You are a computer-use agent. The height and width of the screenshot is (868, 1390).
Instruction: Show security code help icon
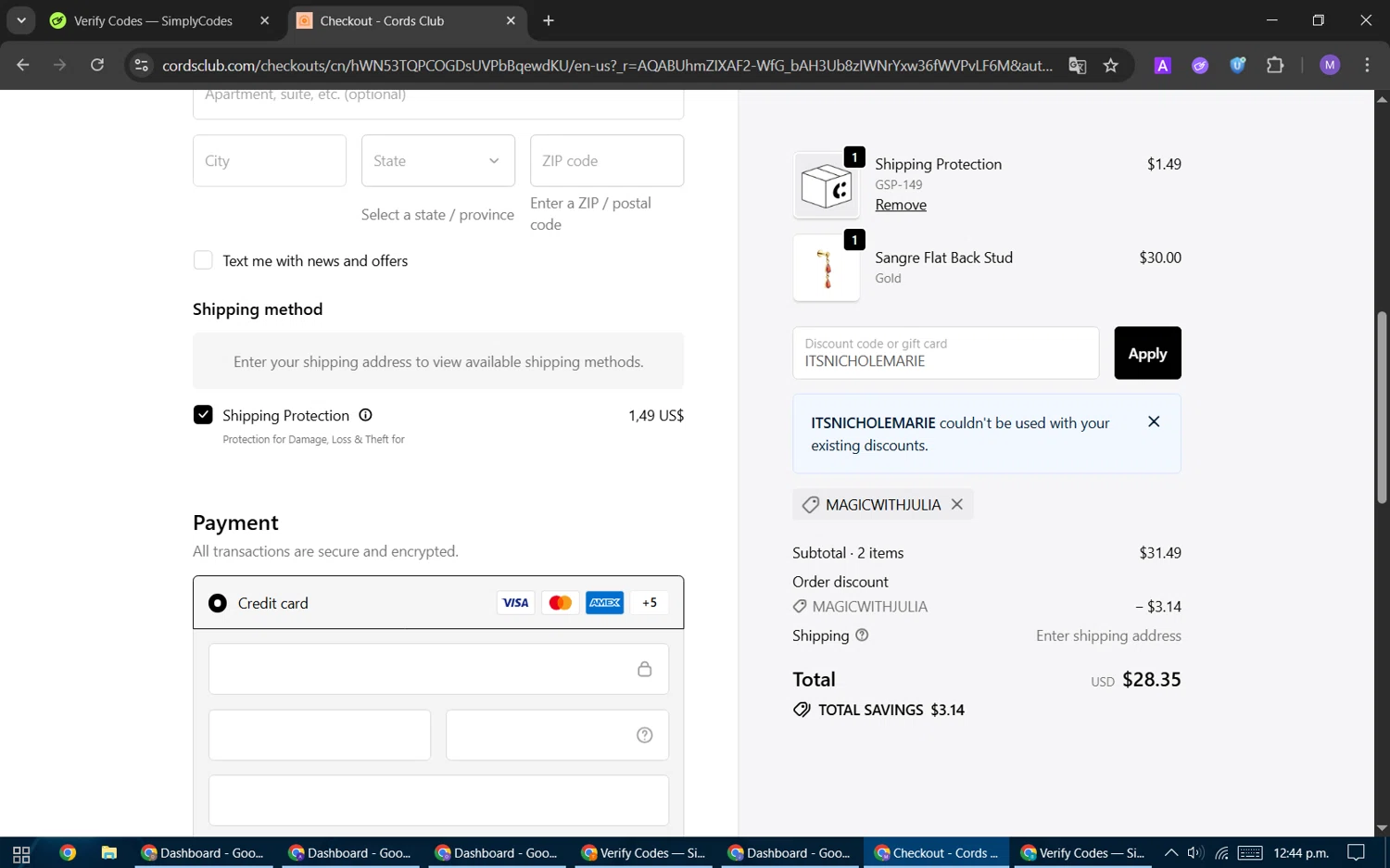(645, 735)
